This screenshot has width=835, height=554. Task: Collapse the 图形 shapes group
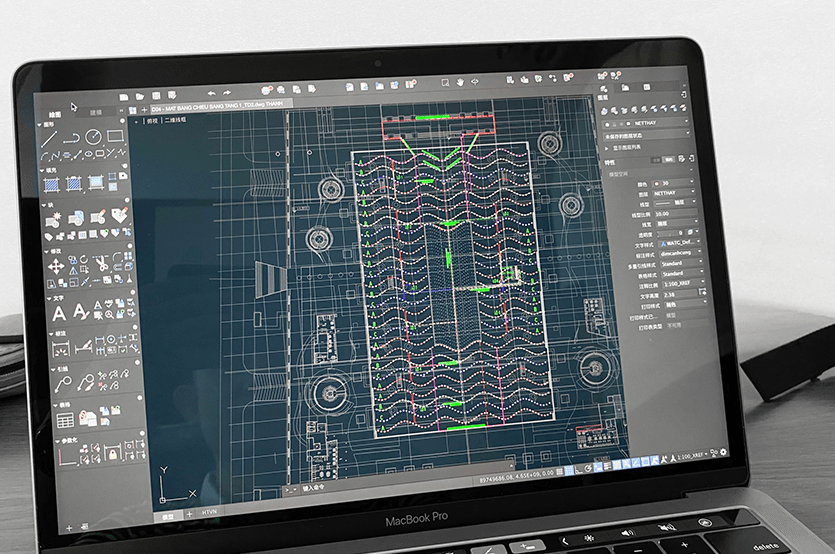[39, 125]
